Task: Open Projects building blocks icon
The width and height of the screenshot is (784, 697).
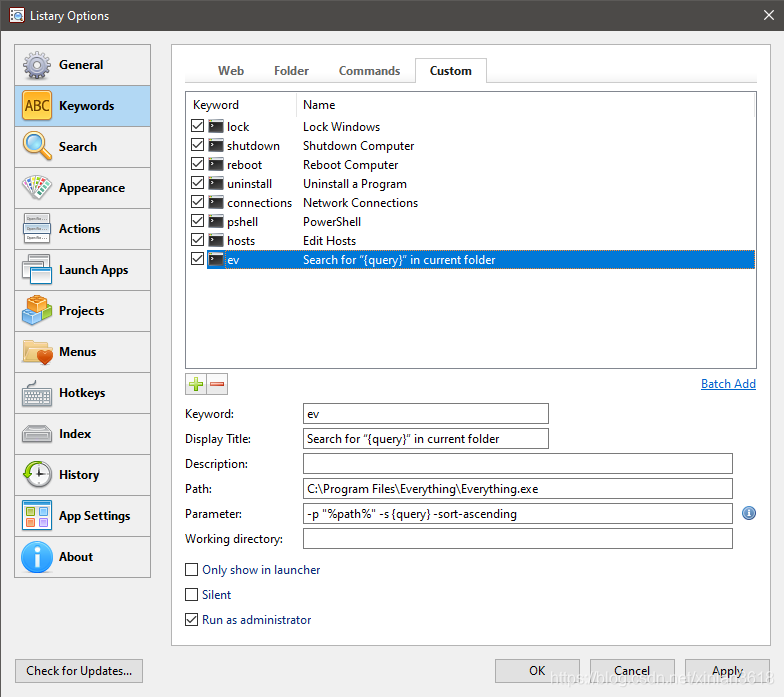Action: pyautogui.click(x=36, y=310)
